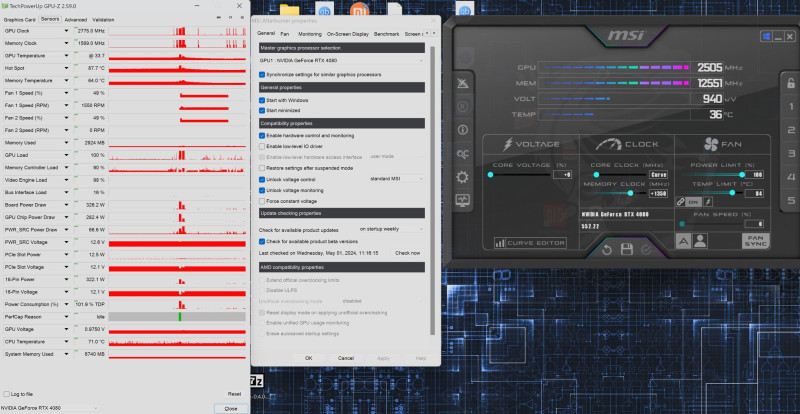Click the Kombustor K icon in Afterburner
The width and height of the screenshot is (800, 414).
point(463,106)
